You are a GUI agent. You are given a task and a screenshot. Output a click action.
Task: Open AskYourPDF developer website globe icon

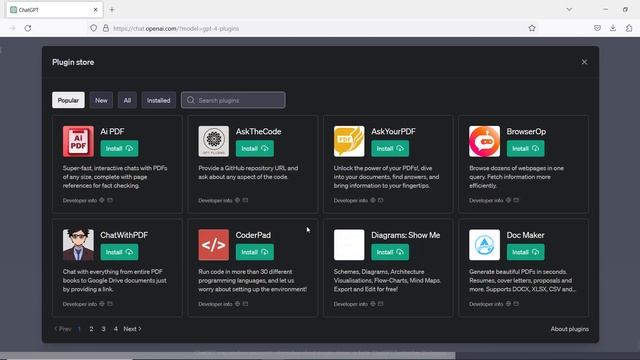373,200
